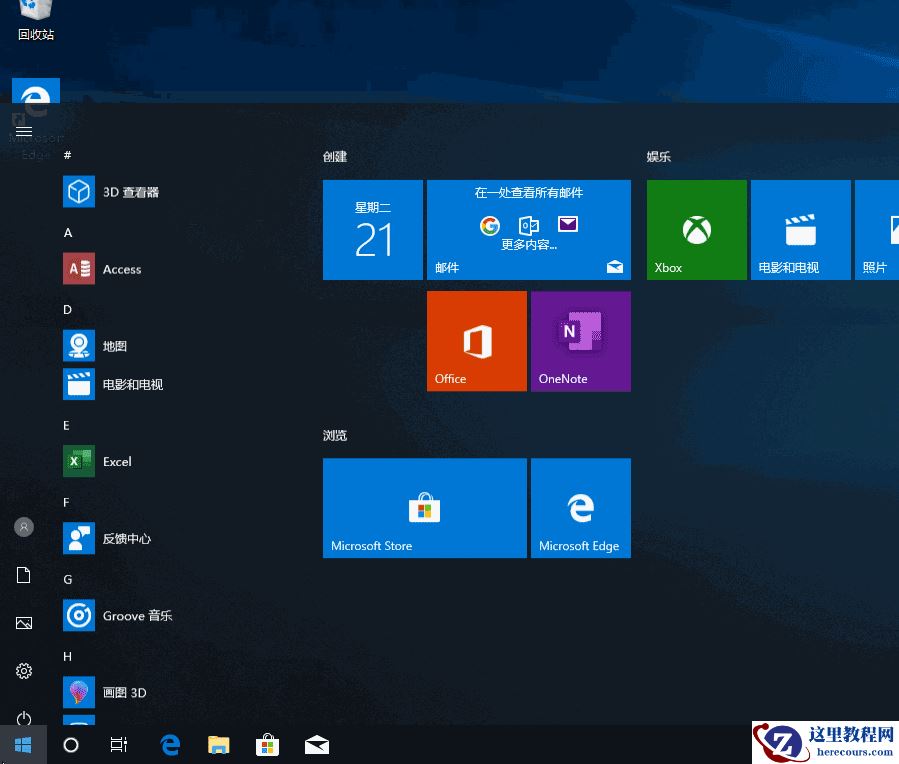Open the user account avatar in the Start menu
This screenshot has height=764, width=899.
pyautogui.click(x=23, y=527)
